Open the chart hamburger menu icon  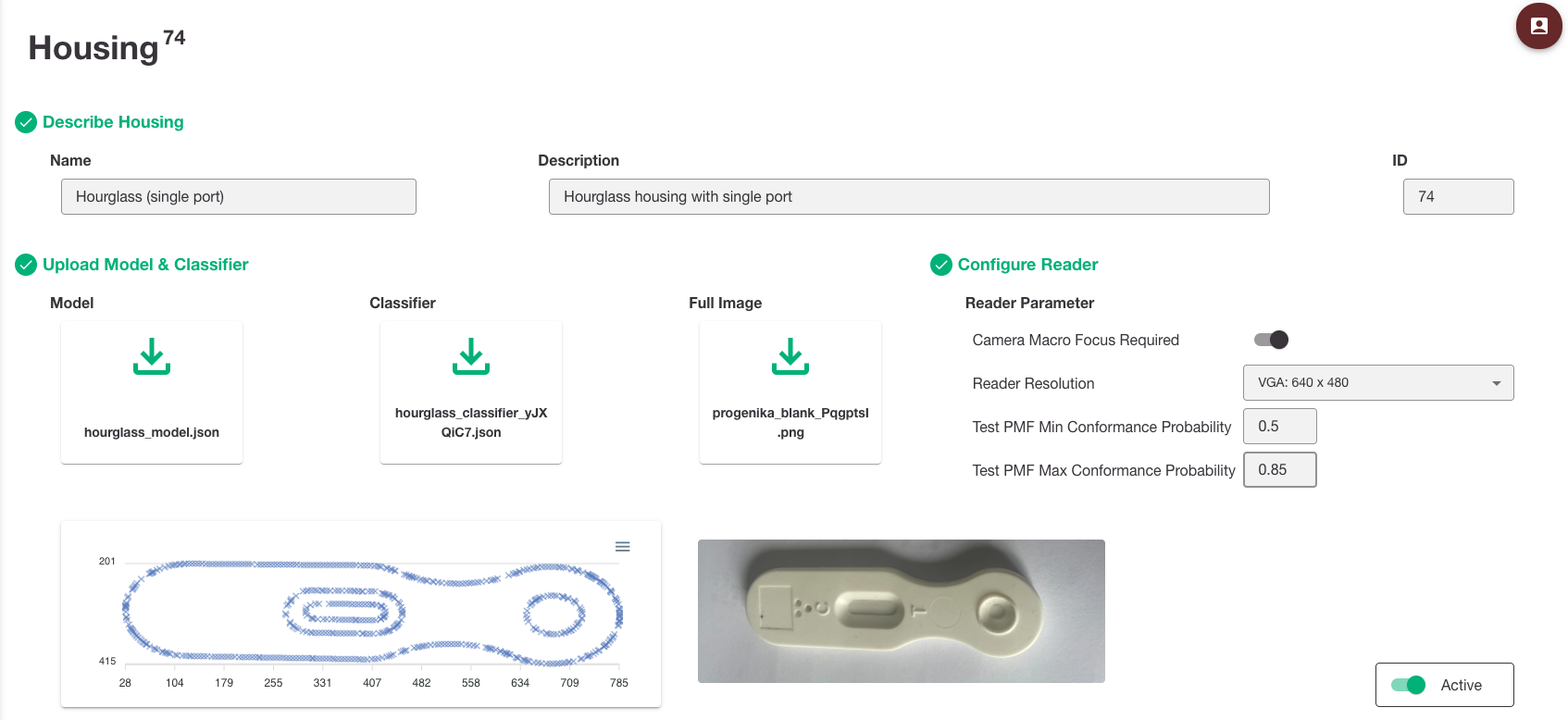(623, 547)
